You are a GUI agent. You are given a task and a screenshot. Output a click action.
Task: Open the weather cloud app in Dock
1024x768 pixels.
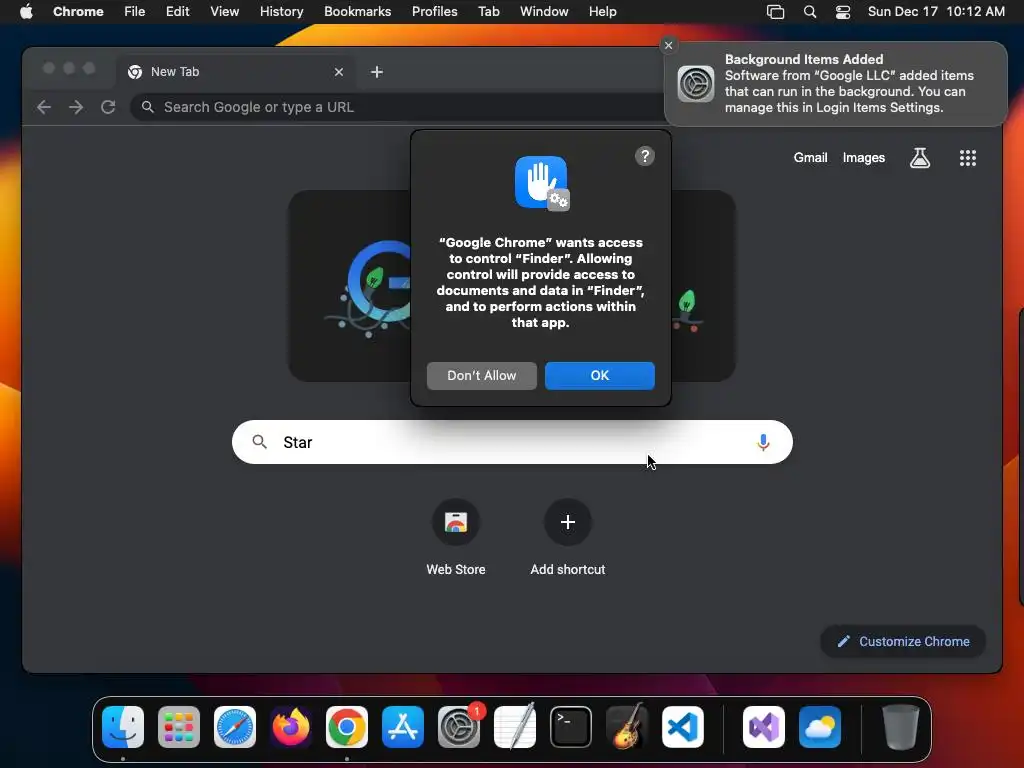[820, 727]
